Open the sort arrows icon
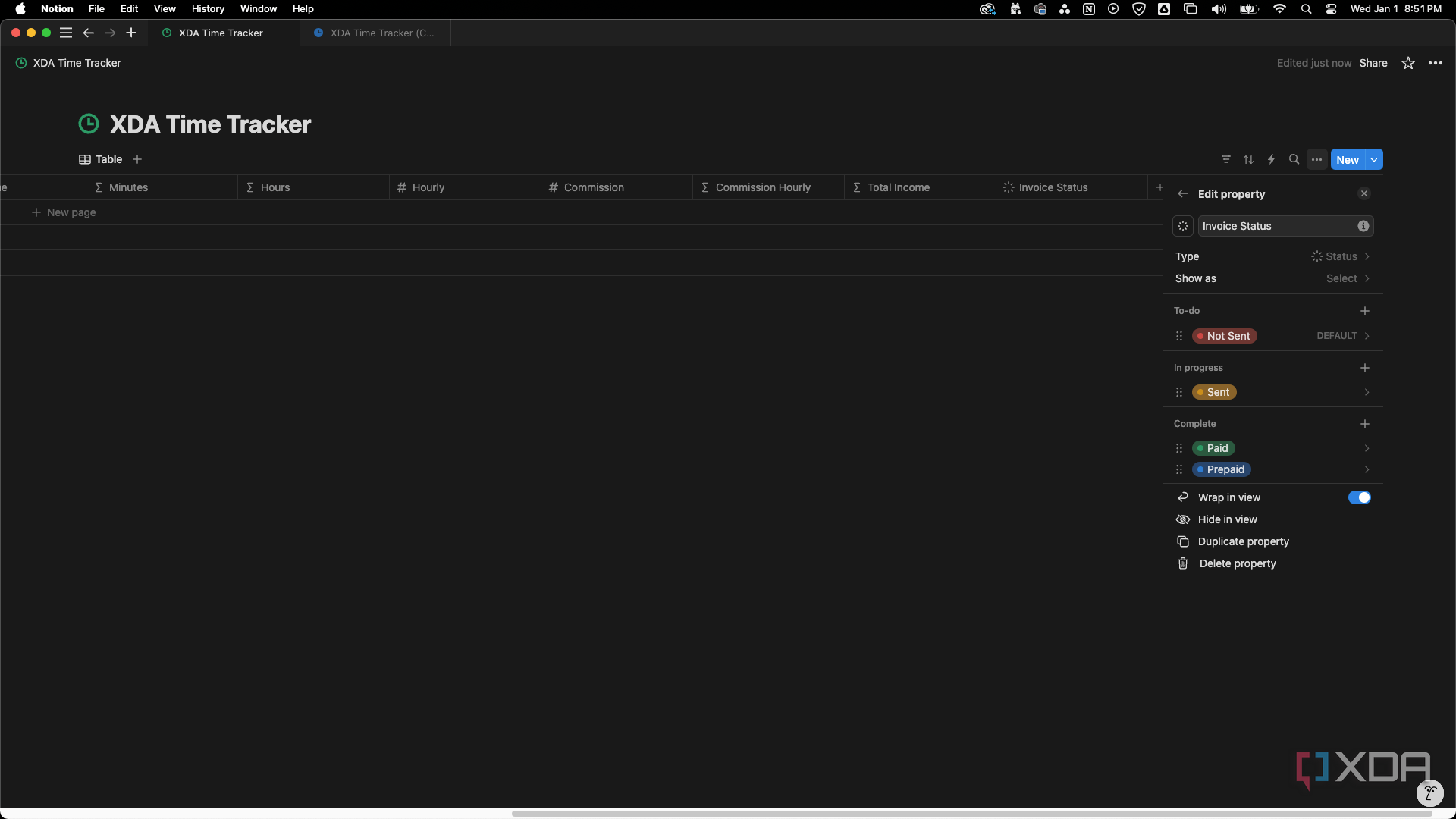 [1249, 159]
